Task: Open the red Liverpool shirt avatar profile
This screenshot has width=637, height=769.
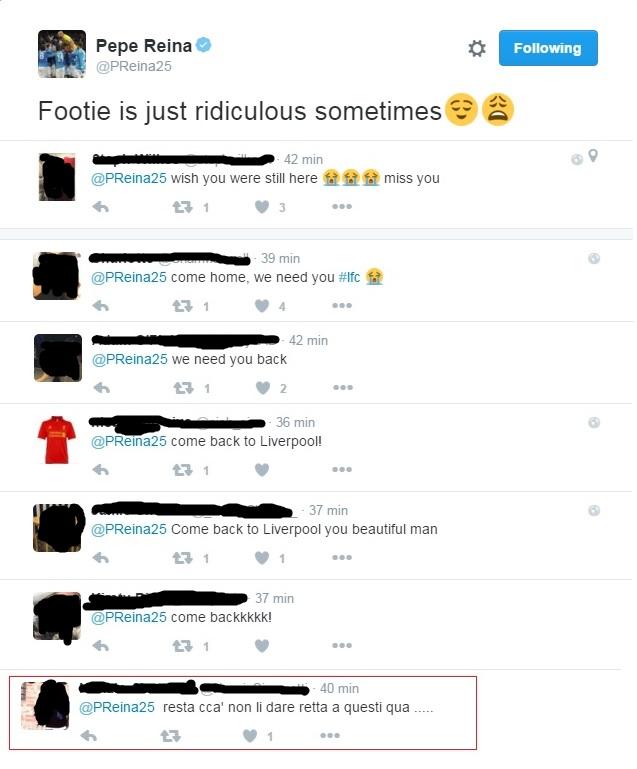Action: pos(57,440)
